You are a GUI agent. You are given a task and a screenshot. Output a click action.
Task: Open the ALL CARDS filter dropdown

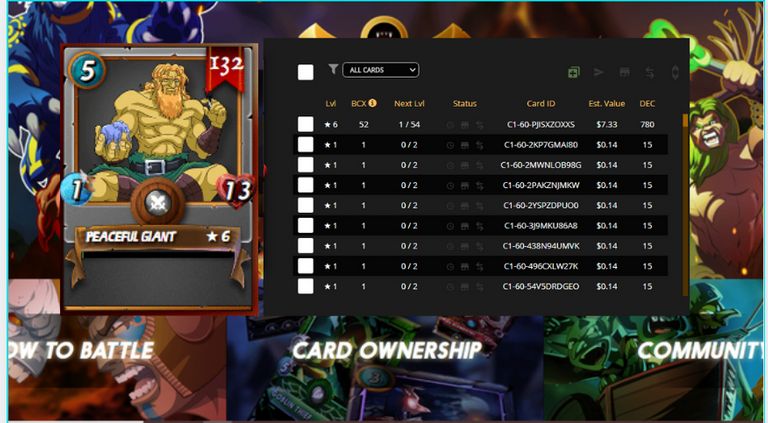(x=381, y=70)
